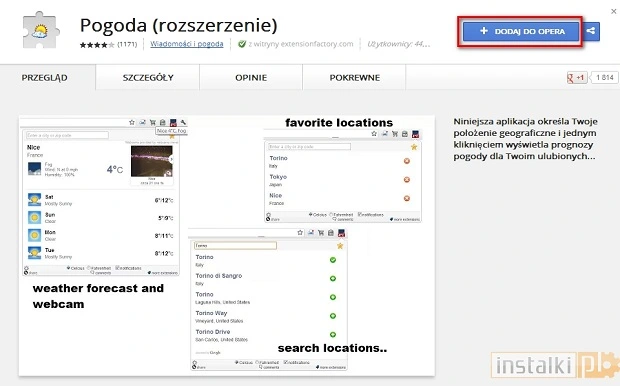
Task: Select the POKREWNE tab
Action: pyautogui.click(x=355, y=78)
